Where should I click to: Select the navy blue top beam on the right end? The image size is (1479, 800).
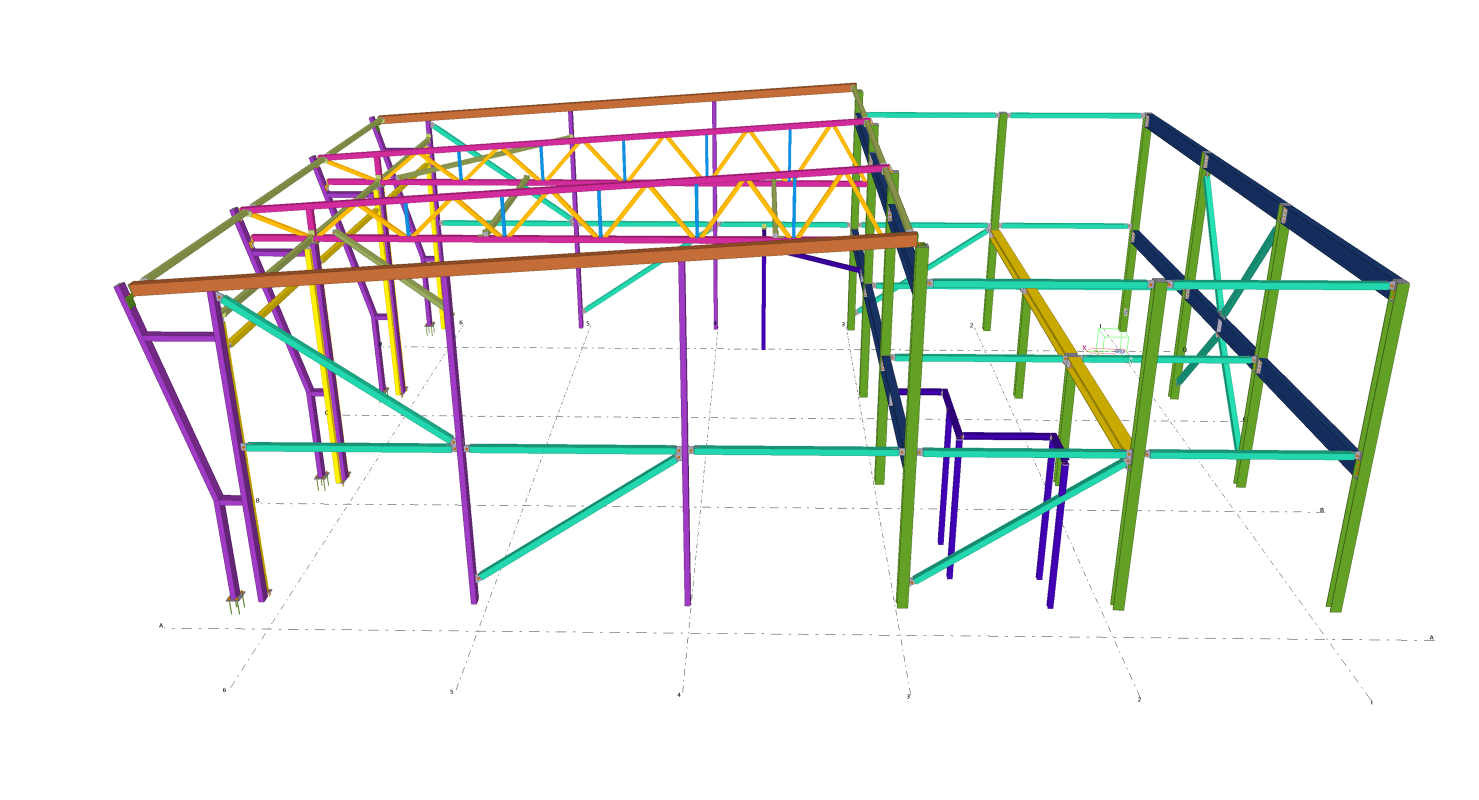click(1275, 198)
